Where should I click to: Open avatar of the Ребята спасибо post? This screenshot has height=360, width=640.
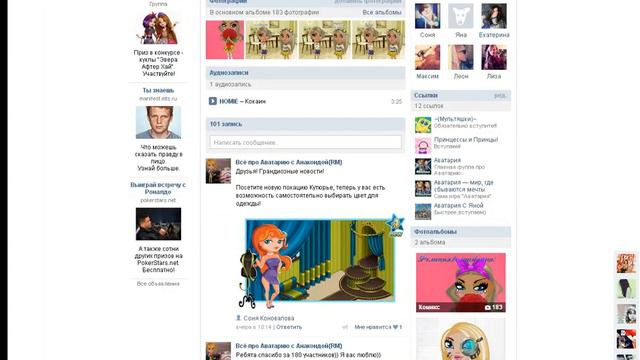[218, 351]
